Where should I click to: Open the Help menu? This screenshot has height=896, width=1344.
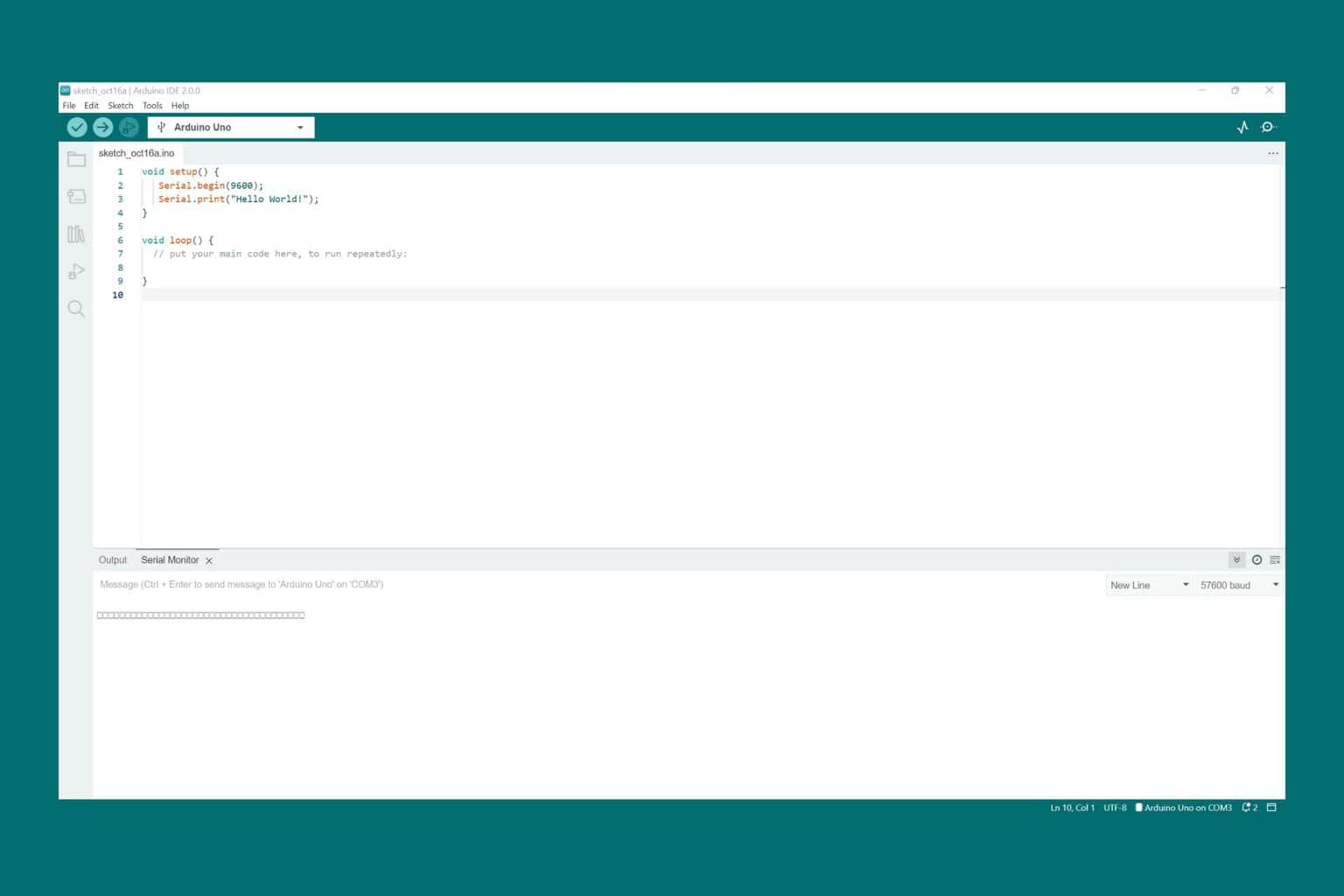[x=180, y=106]
